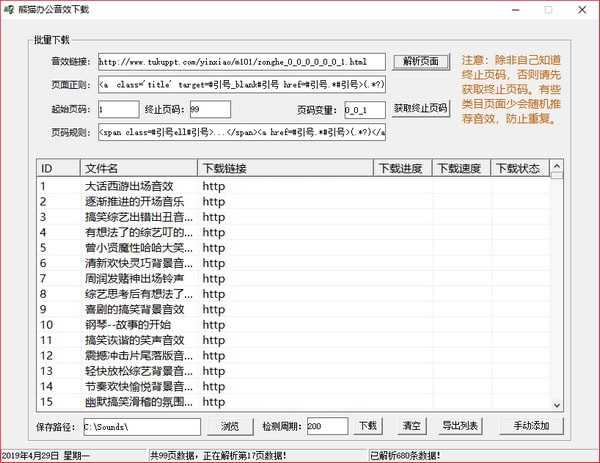The width and height of the screenshot is (600, 463).
Task: Select row 钢琴--故事的开始
Action: 293,325
